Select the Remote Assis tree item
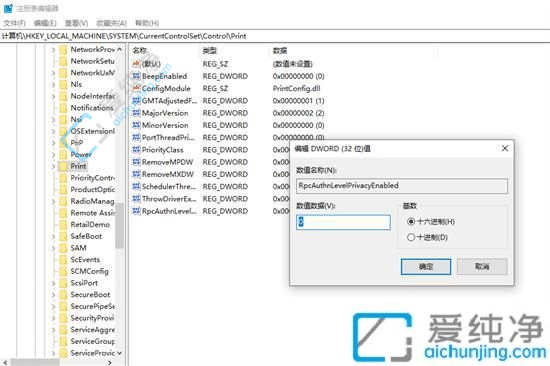 coord(93,213)
